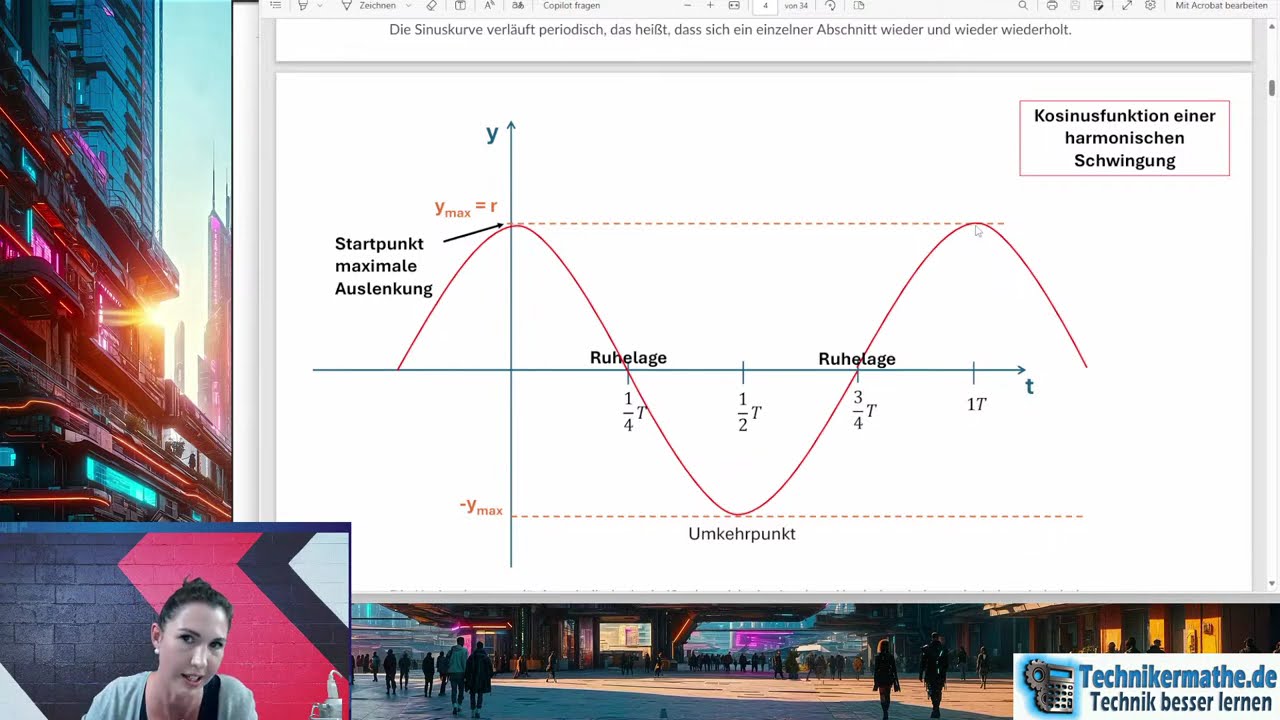The width and height of the screenshot is (1280, 720).
Task: Open the PDF settings gear icon
Action: click(x=1150, y=6)
